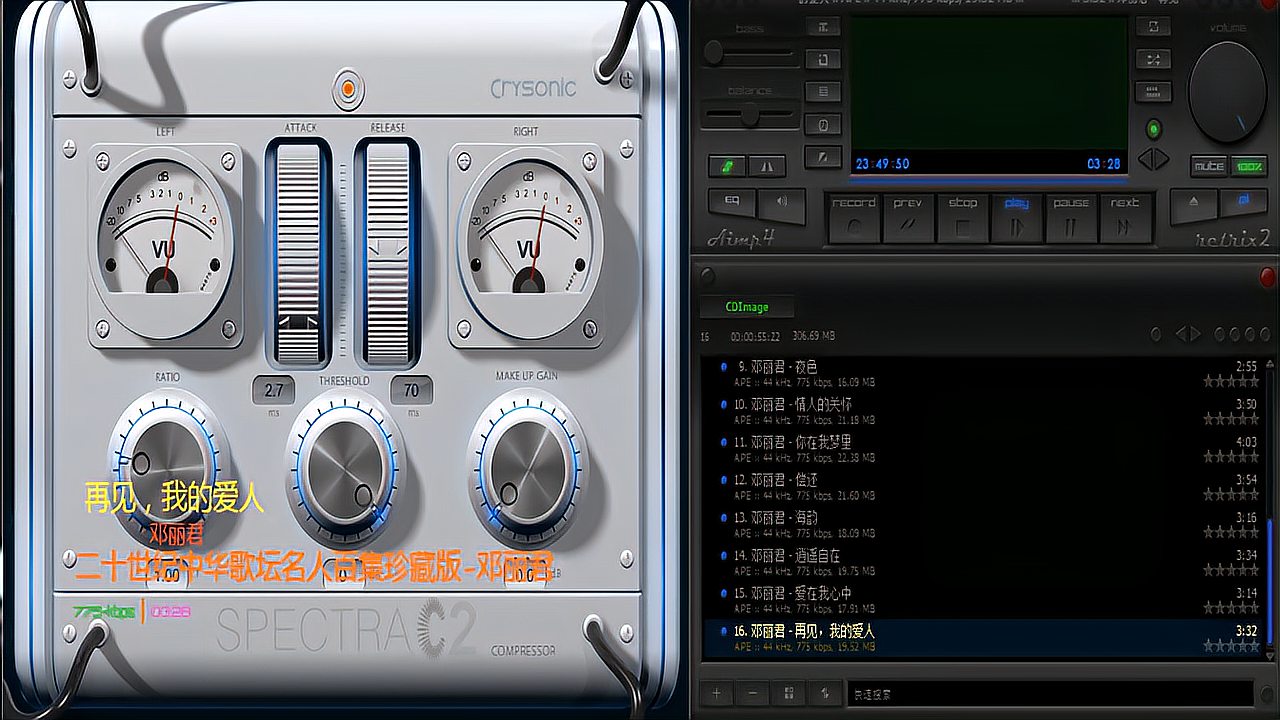Click the minus remove-files button in playlist
Viewport: 1280px width, 720px height.
point(752,693)
